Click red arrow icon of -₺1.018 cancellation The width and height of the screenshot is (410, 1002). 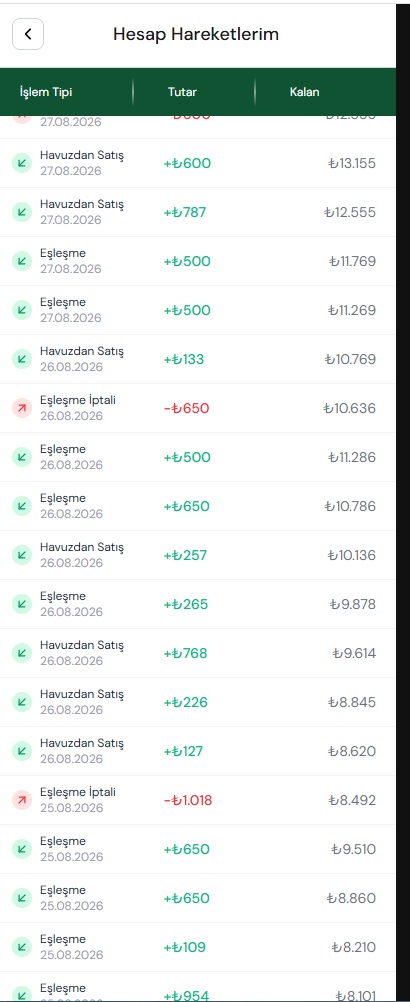22,800
